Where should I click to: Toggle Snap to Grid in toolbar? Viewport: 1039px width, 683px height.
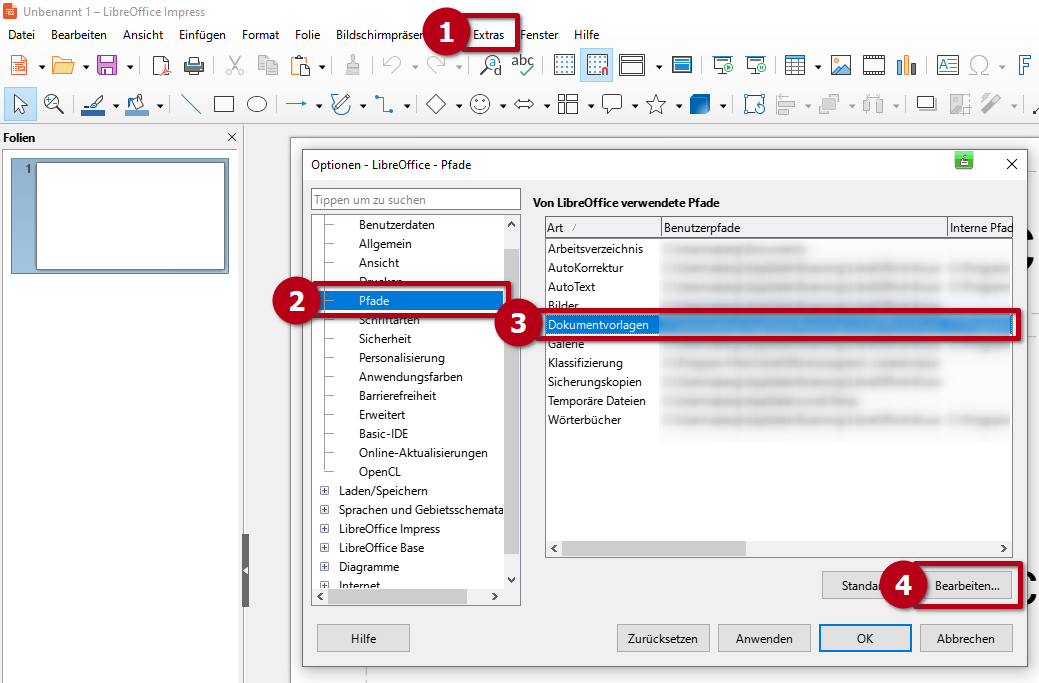coord(597,66)
